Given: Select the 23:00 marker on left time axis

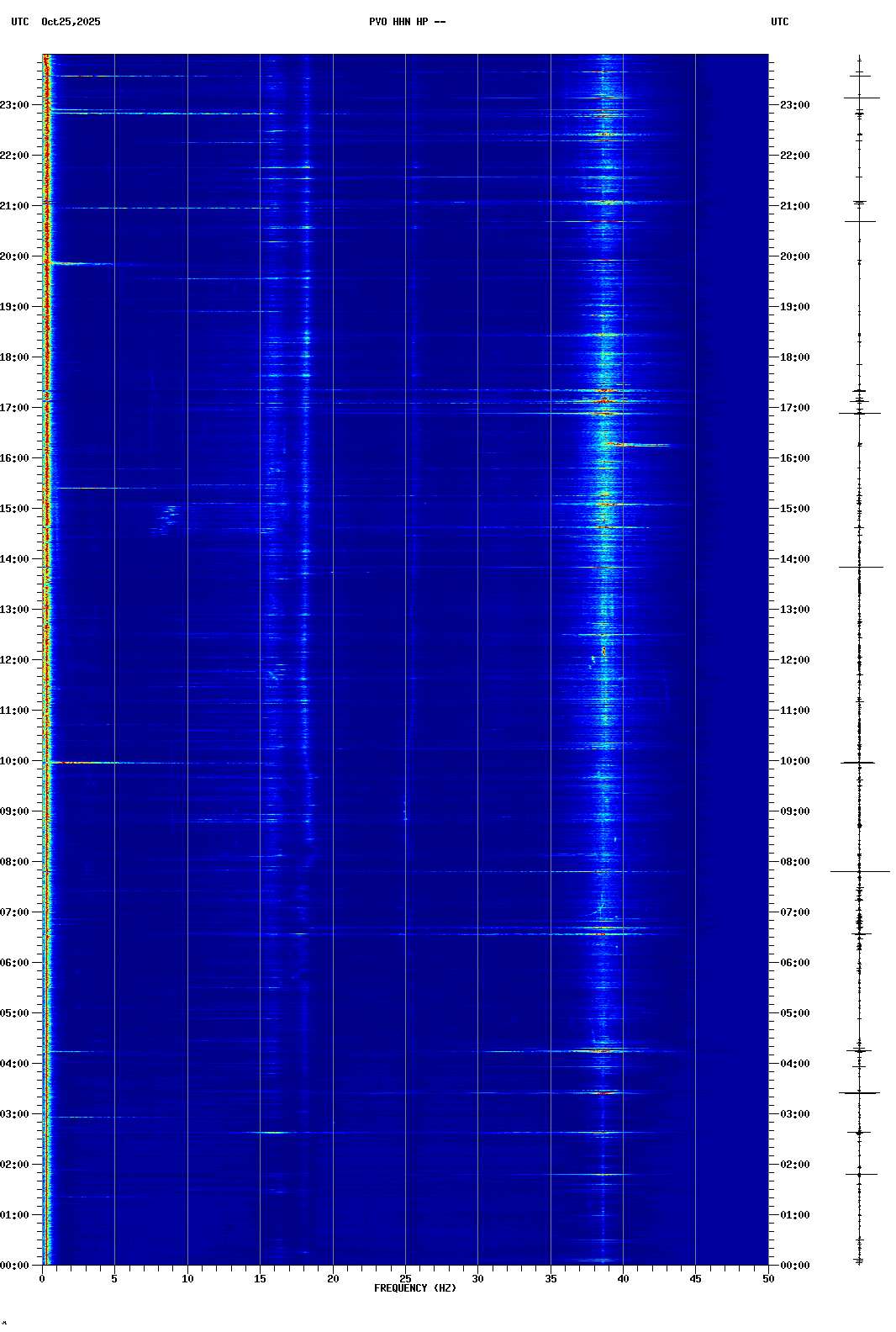Looking at the screenshot, I should (15, 105).
